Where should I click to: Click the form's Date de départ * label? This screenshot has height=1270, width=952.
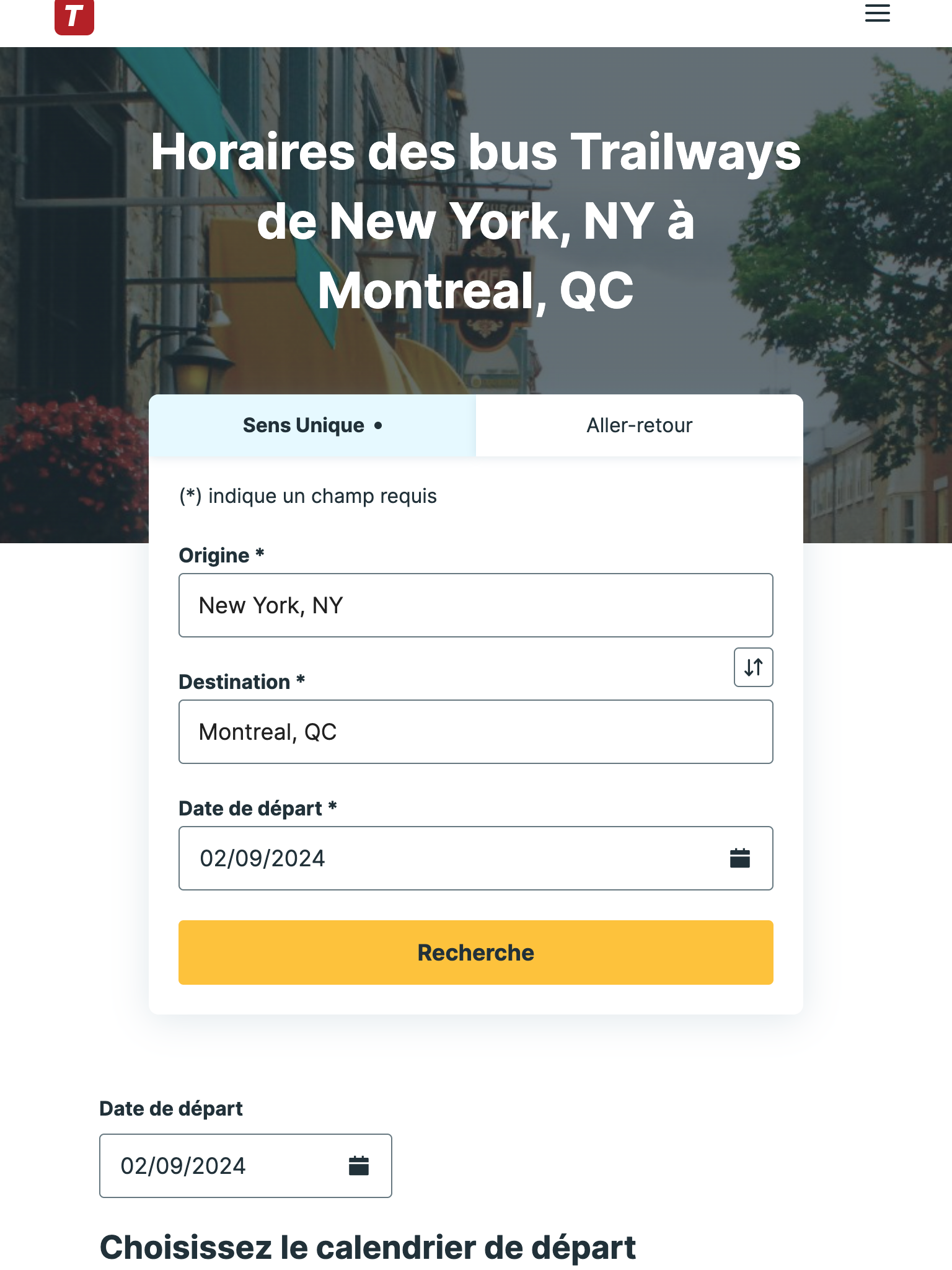click(x=258, y=809)
